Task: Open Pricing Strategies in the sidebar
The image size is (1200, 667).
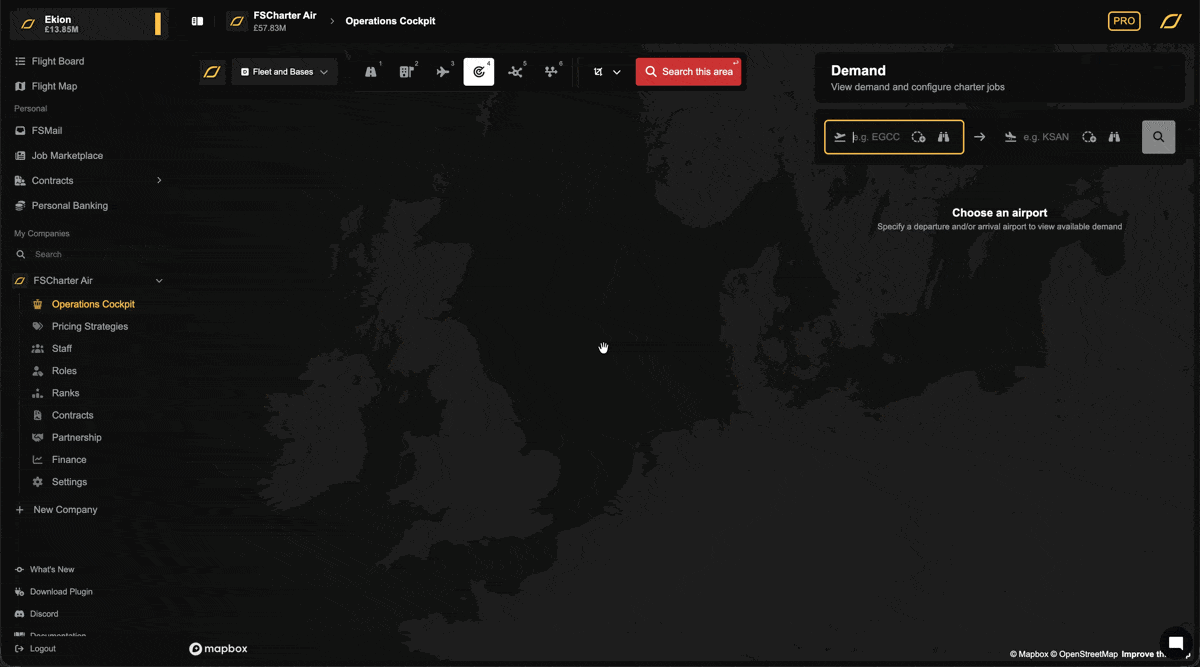Action: (x=90, y=326)
